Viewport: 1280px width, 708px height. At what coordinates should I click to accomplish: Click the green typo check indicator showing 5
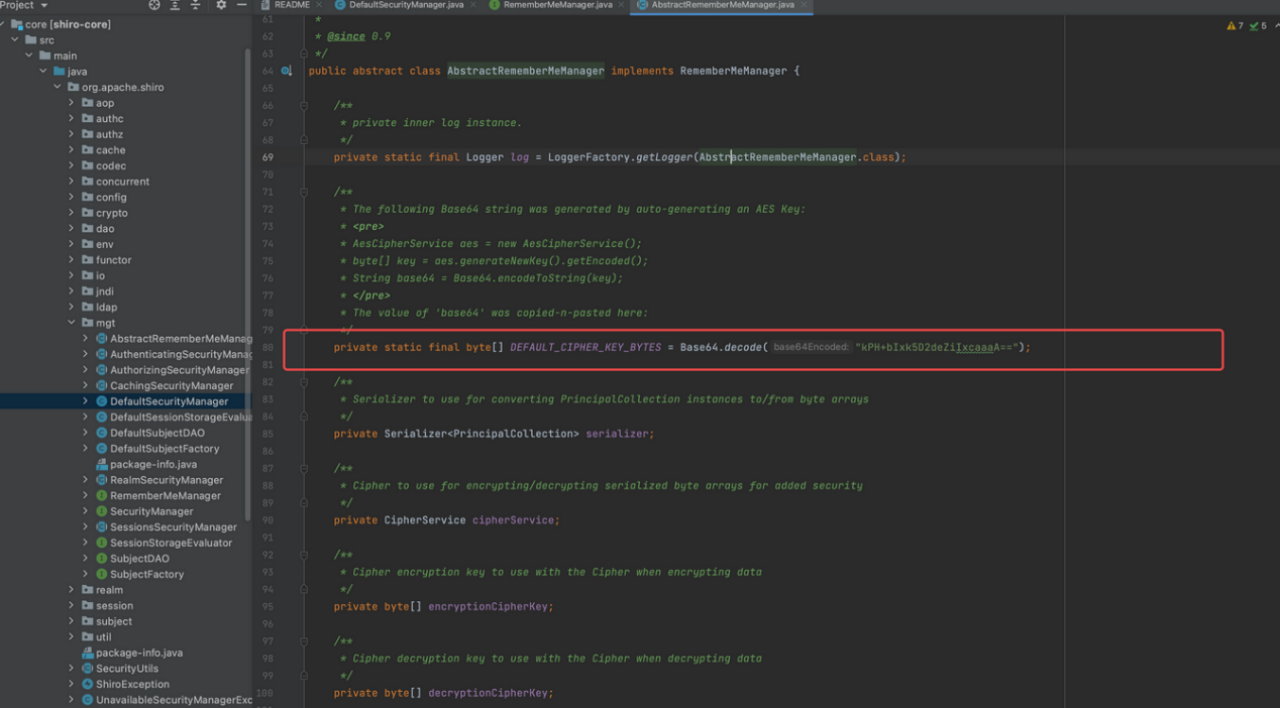[x=1259, y=26]
